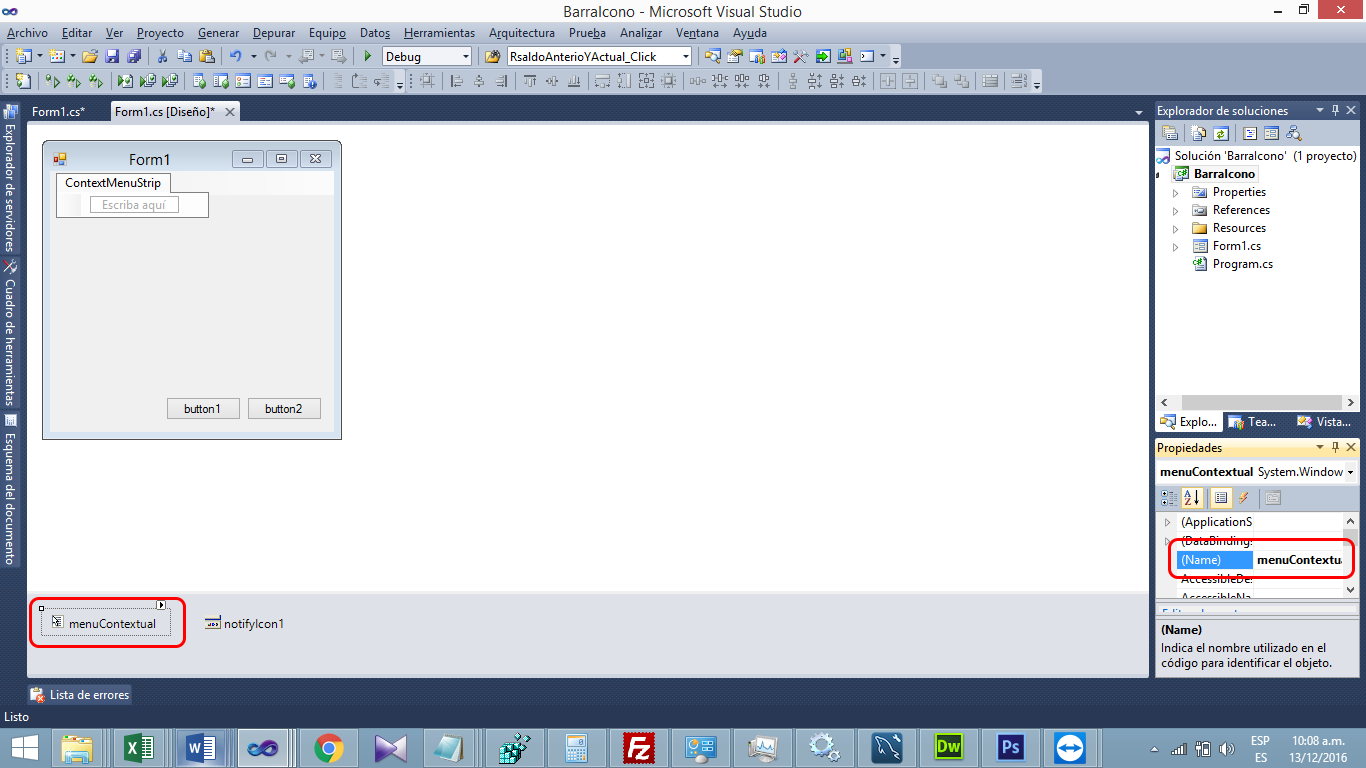1366x768 pixels.
Task: Click the Events lightning bolt in Propiedades
Action: click(1243, 497)
